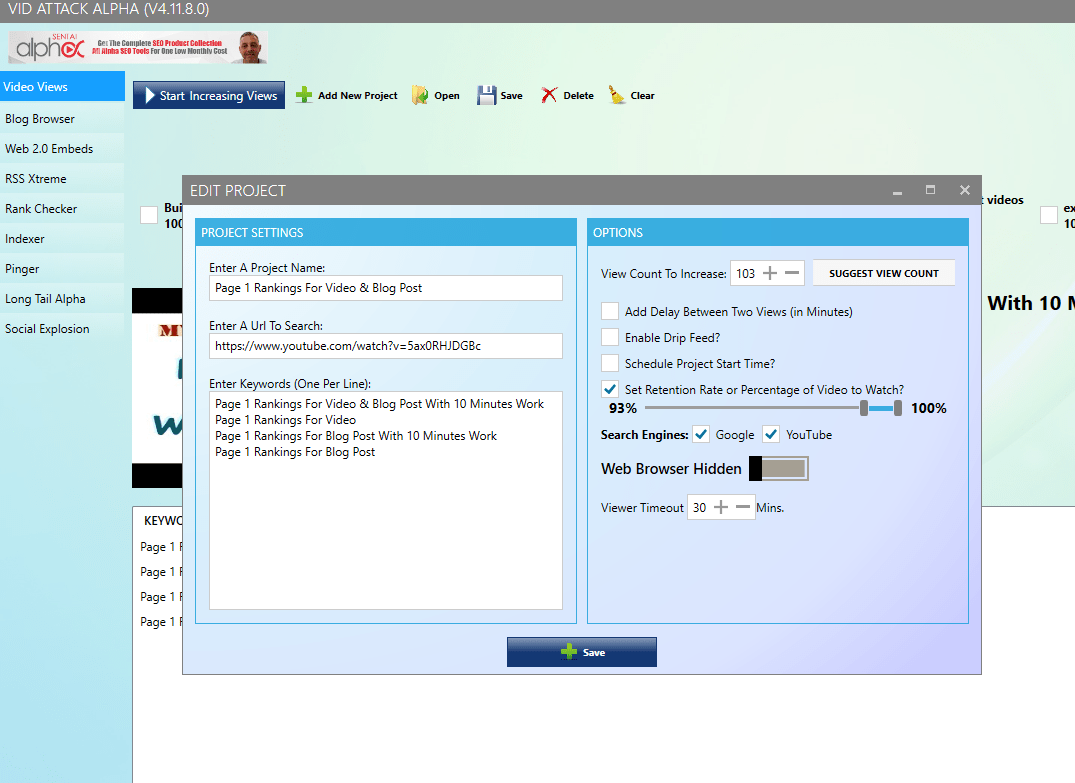This screenshot has width=1075, height=783.
Task: Uncheck the YouTube search engine checkbox
Action: click(771, 434)
